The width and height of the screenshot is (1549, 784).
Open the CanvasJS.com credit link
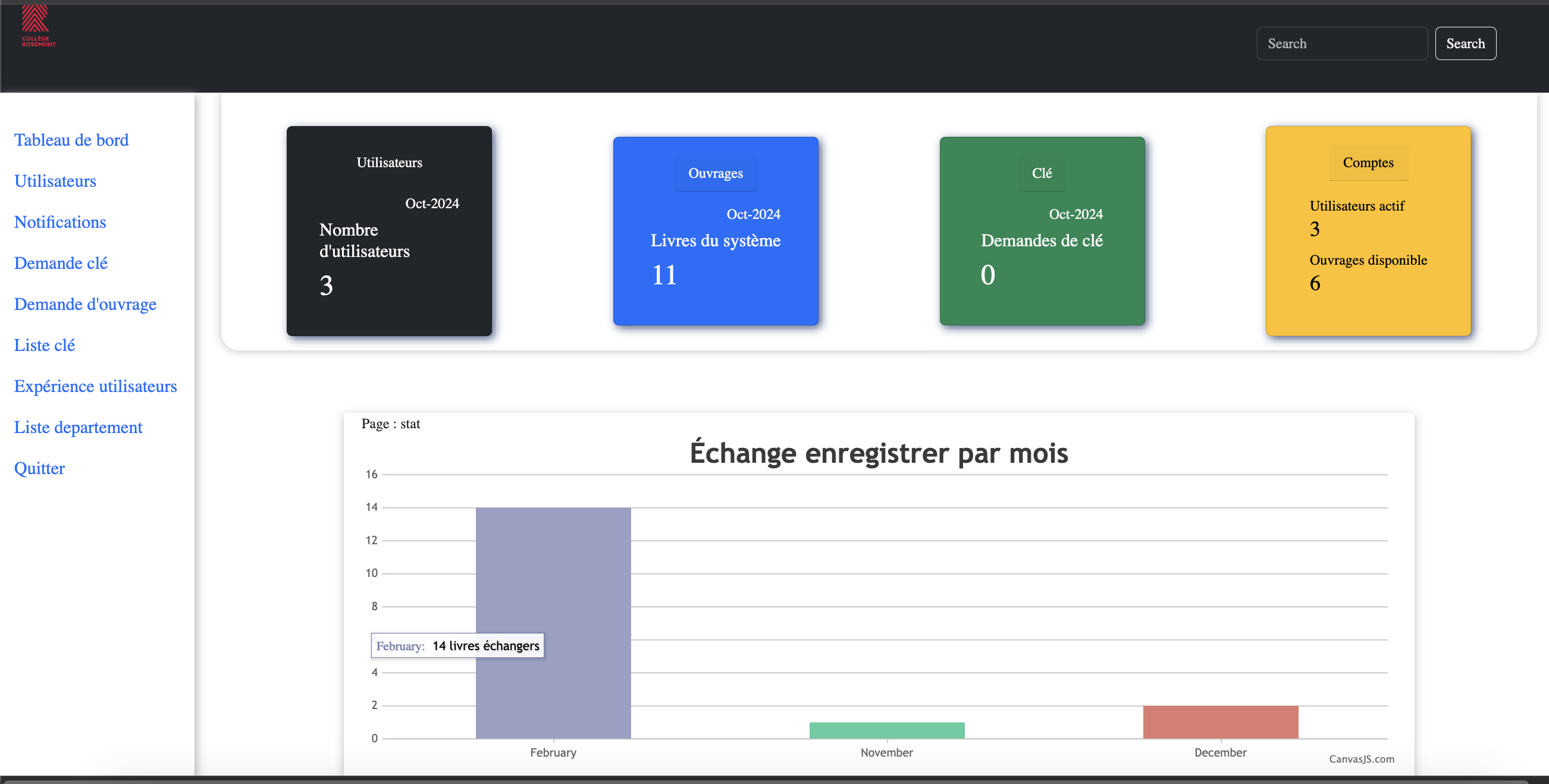pyautogui.click(x=1361, y=759)
